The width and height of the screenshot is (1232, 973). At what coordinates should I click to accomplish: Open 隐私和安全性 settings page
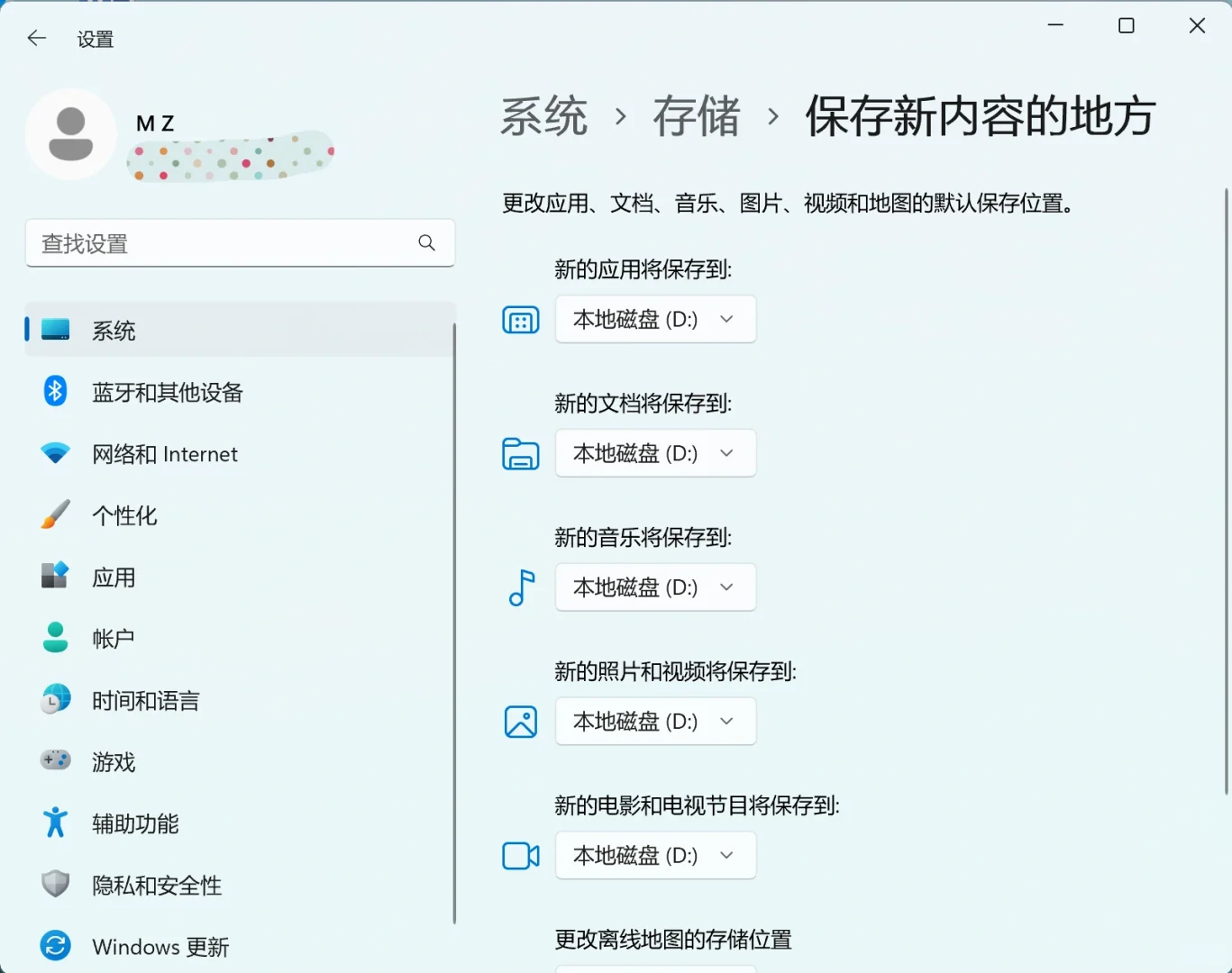240,885
